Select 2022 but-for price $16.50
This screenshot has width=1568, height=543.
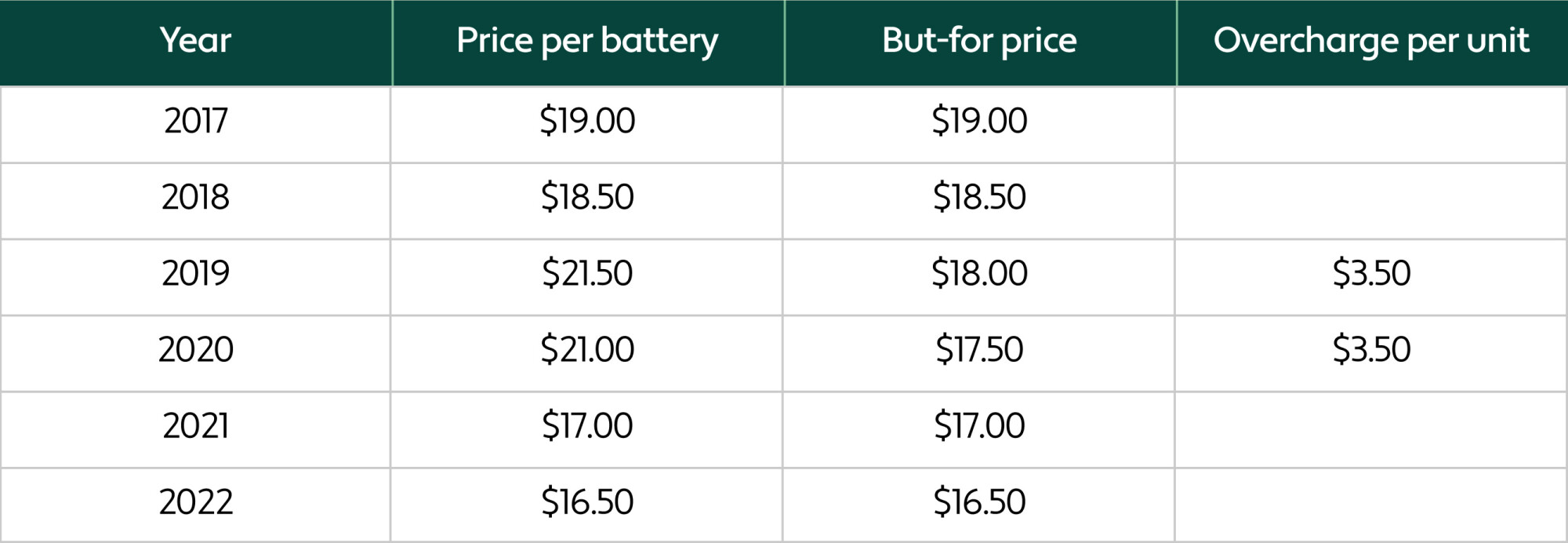[x=979, y=501]
